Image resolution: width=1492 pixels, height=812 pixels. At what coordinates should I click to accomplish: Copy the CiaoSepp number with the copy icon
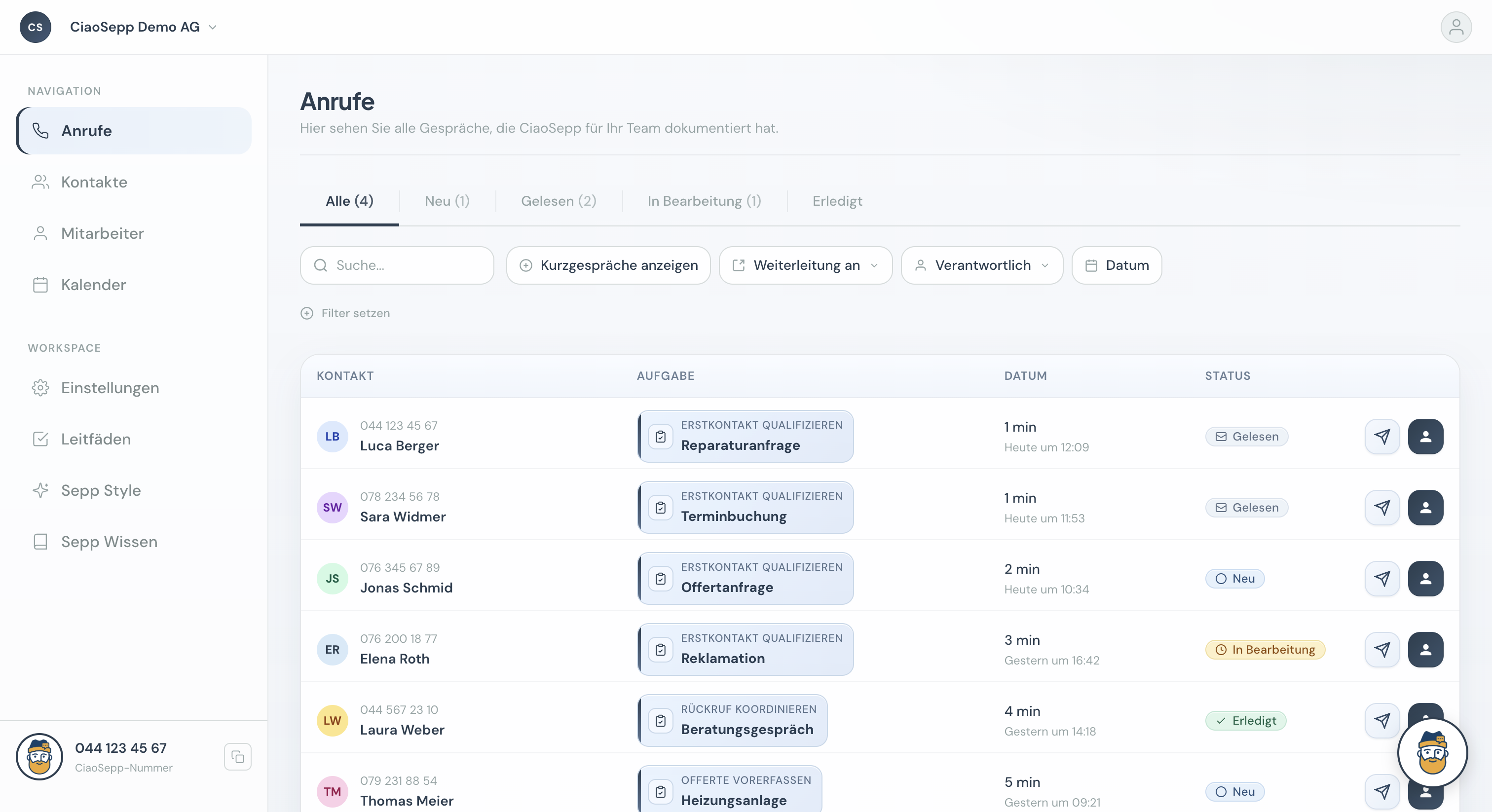coord(237,756)
